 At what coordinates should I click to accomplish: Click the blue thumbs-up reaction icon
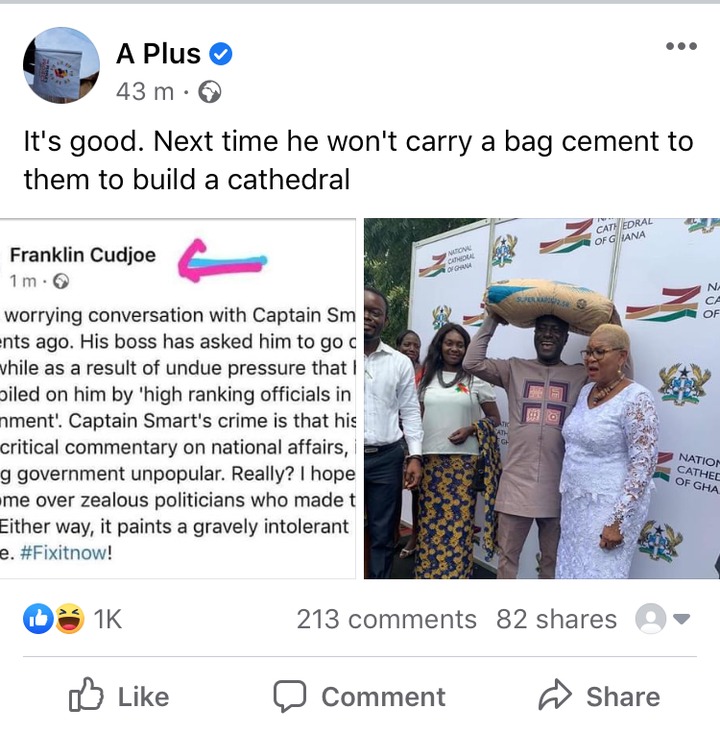pyautogui.click(x=38, y=619)
